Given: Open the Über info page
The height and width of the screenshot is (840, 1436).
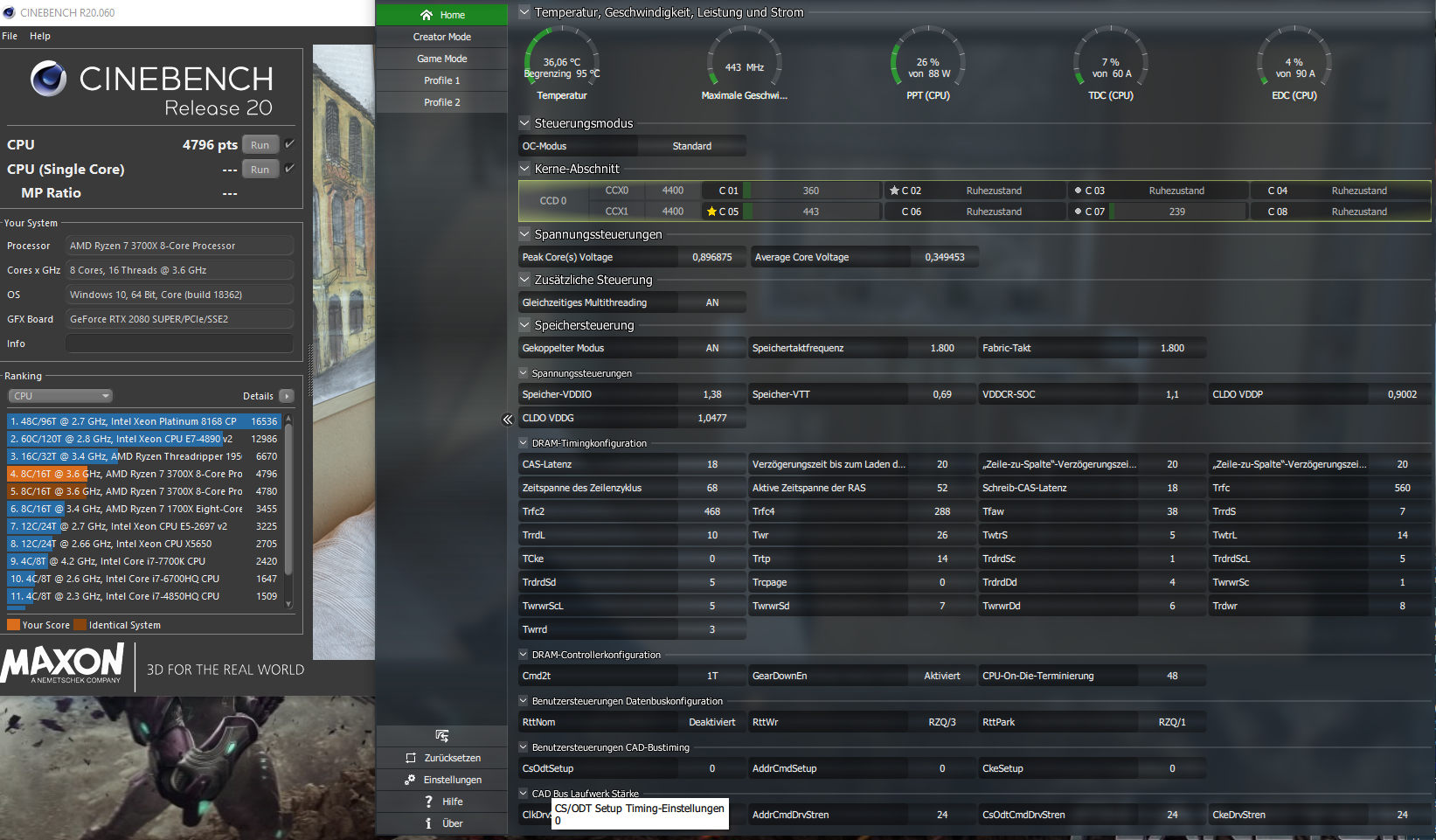Looking at the screenshot, I should click(x=442, y=823).
